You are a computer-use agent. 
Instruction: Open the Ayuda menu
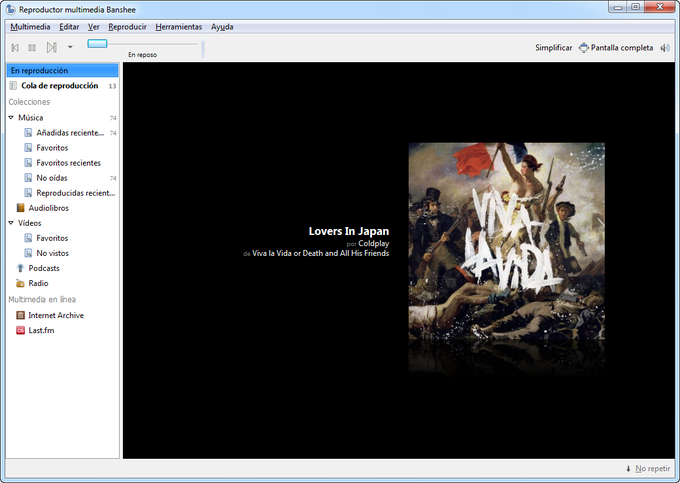222,27
